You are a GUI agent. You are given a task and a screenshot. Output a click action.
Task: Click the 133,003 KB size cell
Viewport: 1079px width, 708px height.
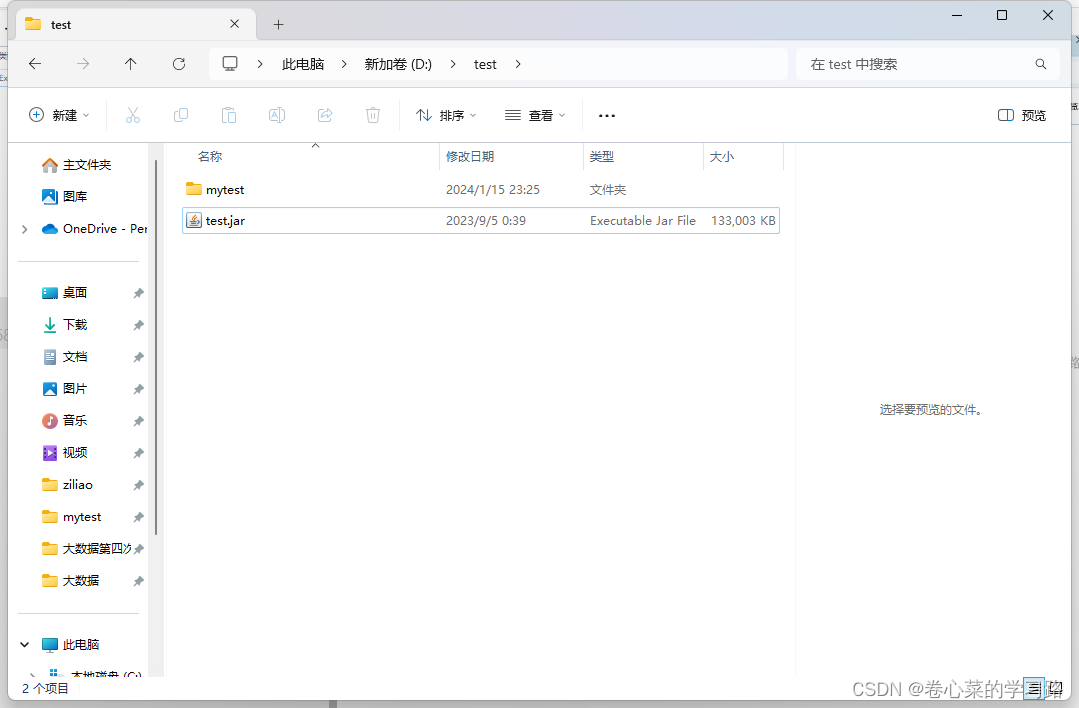point(743,220)
